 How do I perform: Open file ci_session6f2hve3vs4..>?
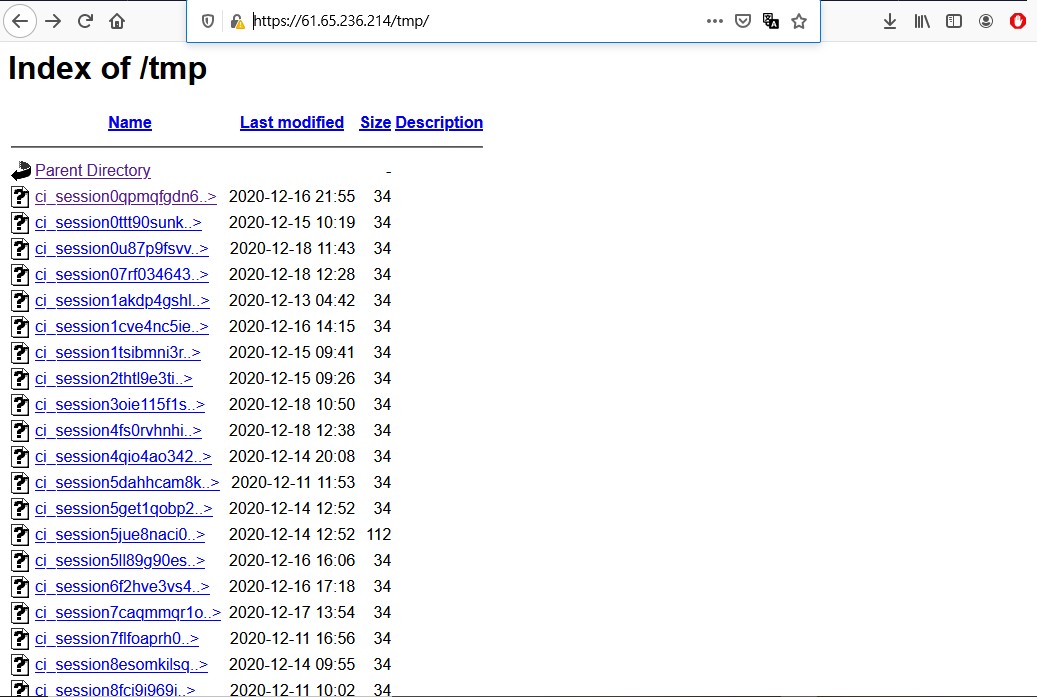122,587
